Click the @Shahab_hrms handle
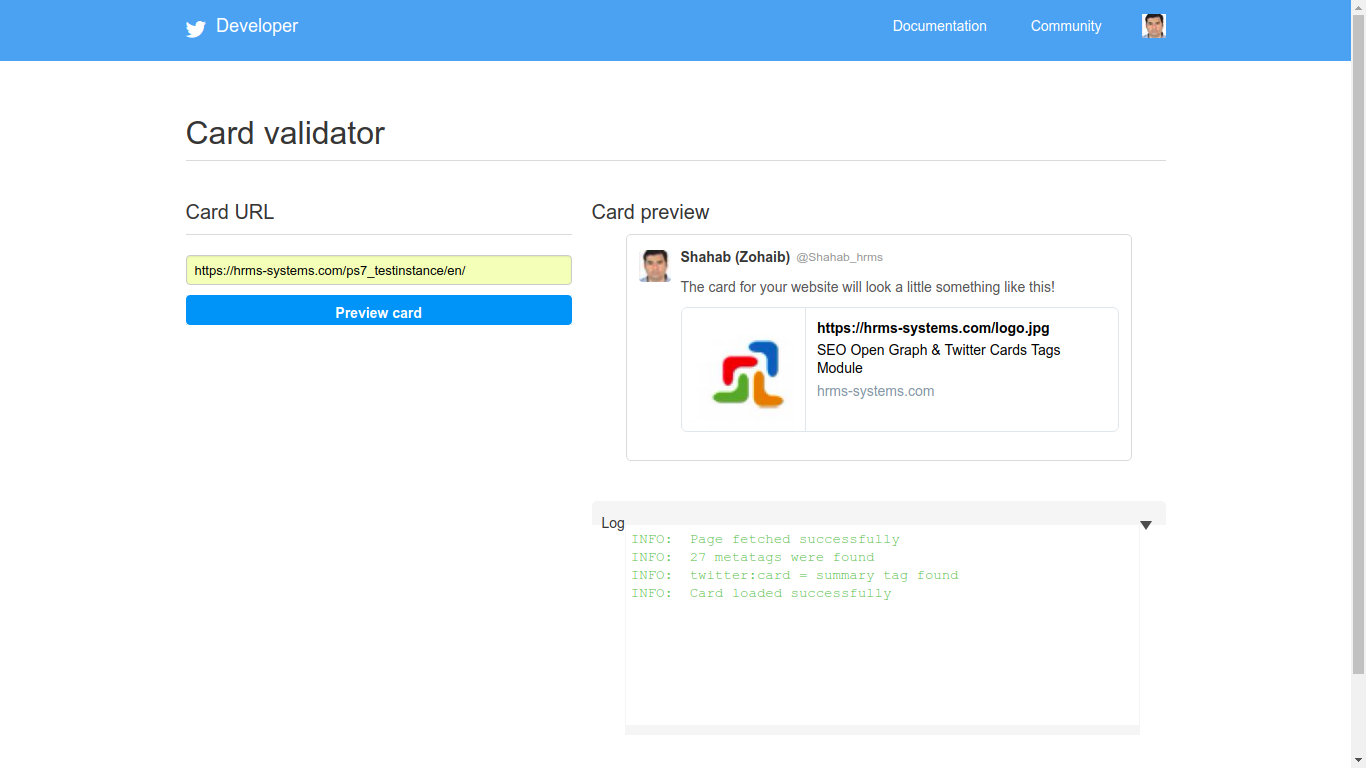Image resolution: width=1366 pixels, height=768 pixels. [840, 257]
